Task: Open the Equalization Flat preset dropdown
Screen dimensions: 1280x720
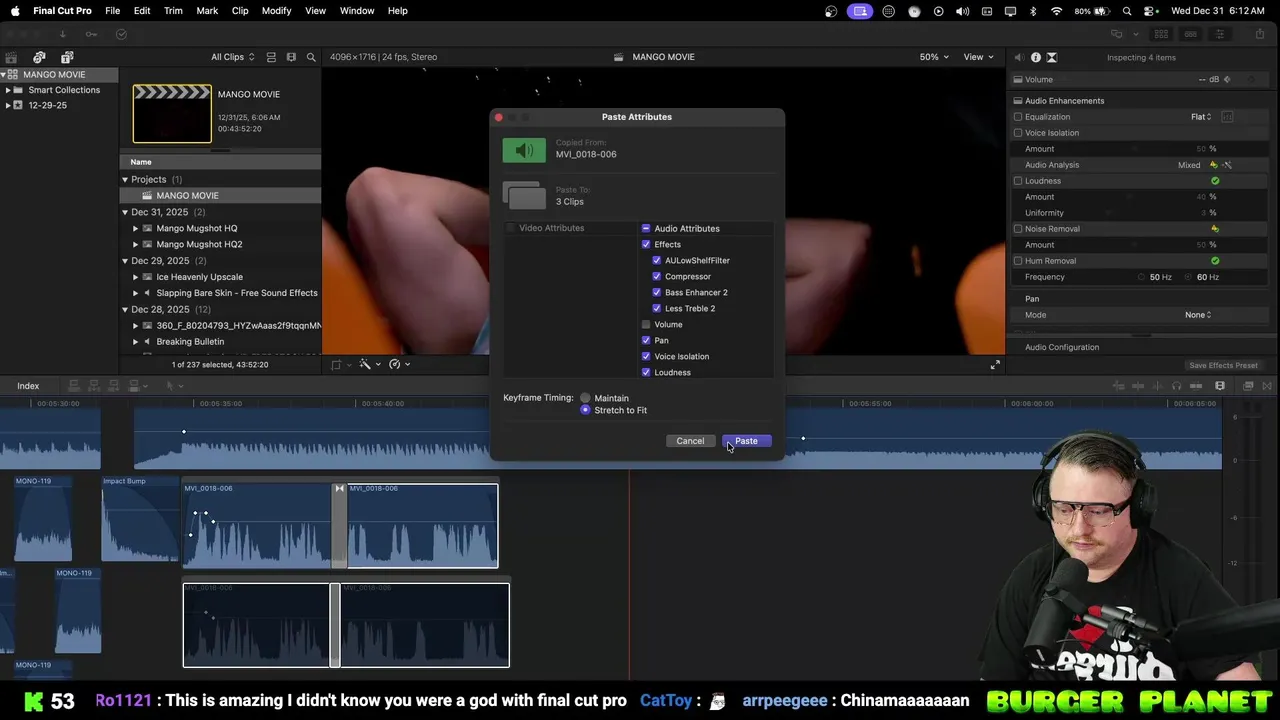Action: pos(1201,117)
